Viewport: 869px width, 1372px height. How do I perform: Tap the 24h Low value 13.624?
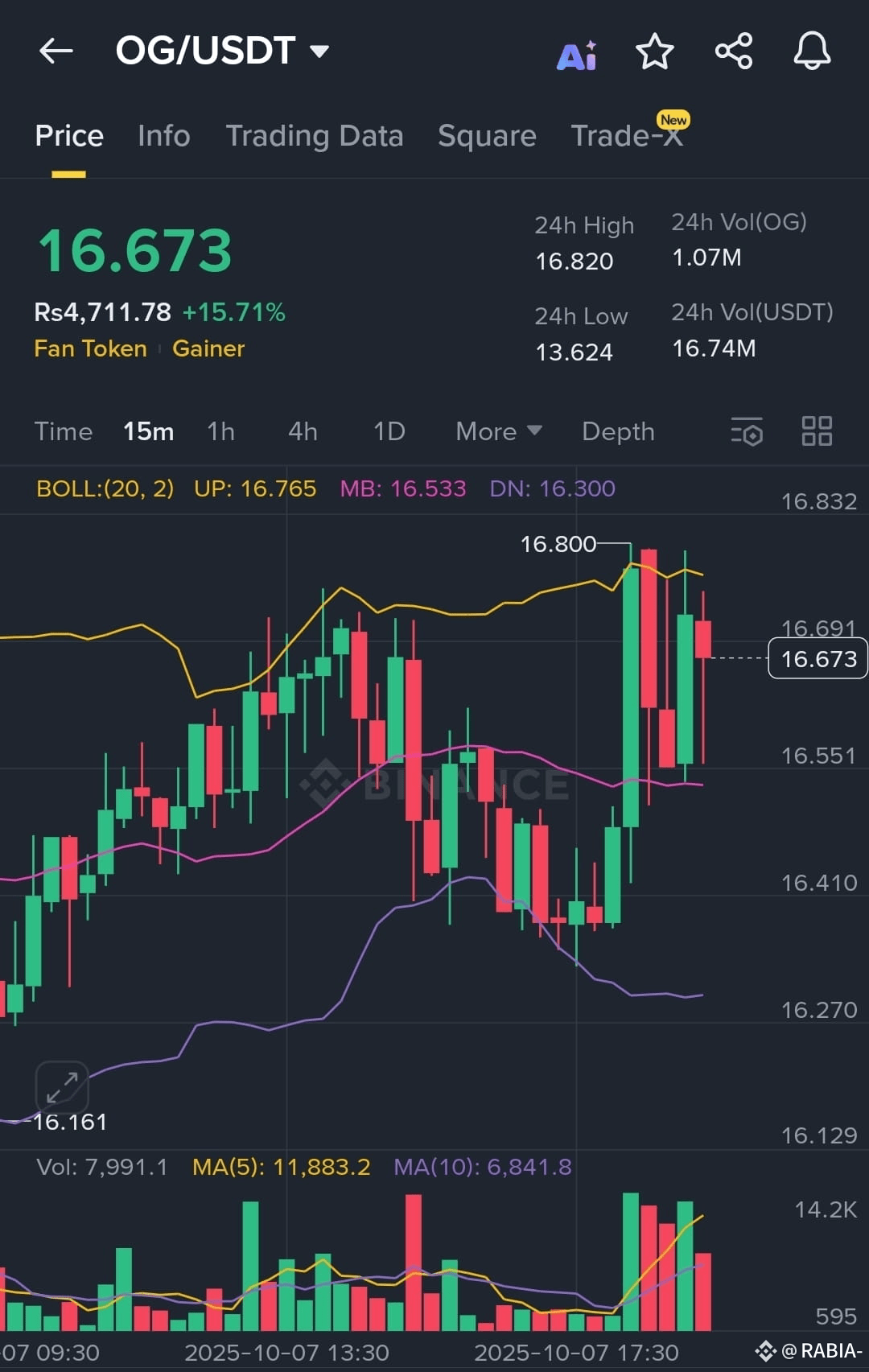tap(574, 352)
